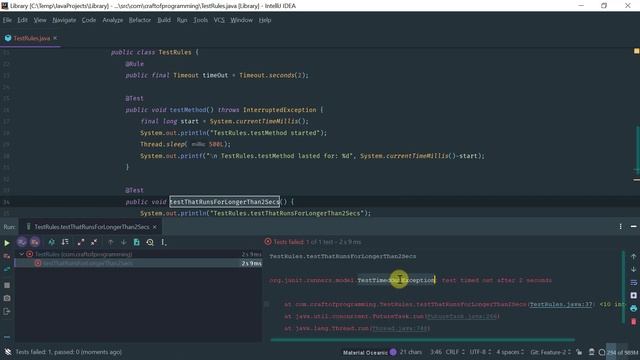Image resolution: width=640 pixels, height=360 pixels.
Task: Toggle sort tests alphabetically
Action: coord(51,242)
